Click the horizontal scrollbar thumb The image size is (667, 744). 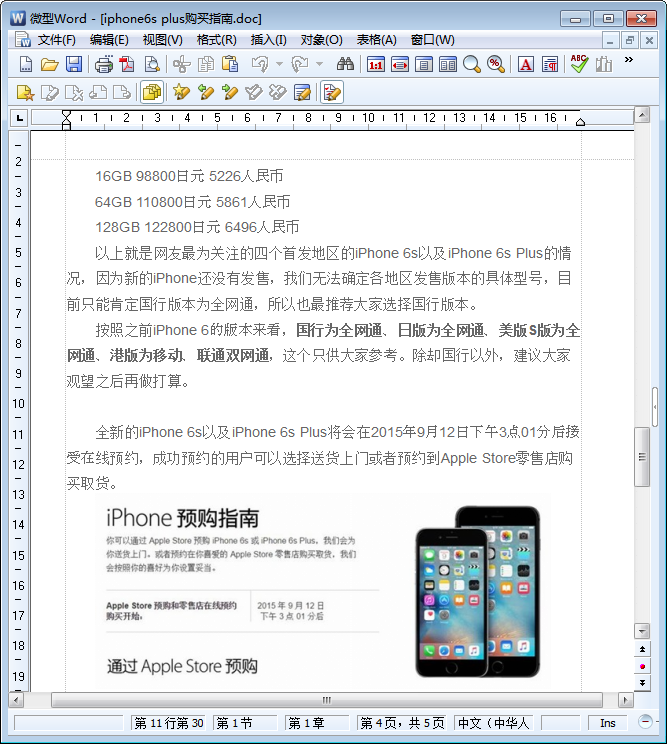click(327, 700)
